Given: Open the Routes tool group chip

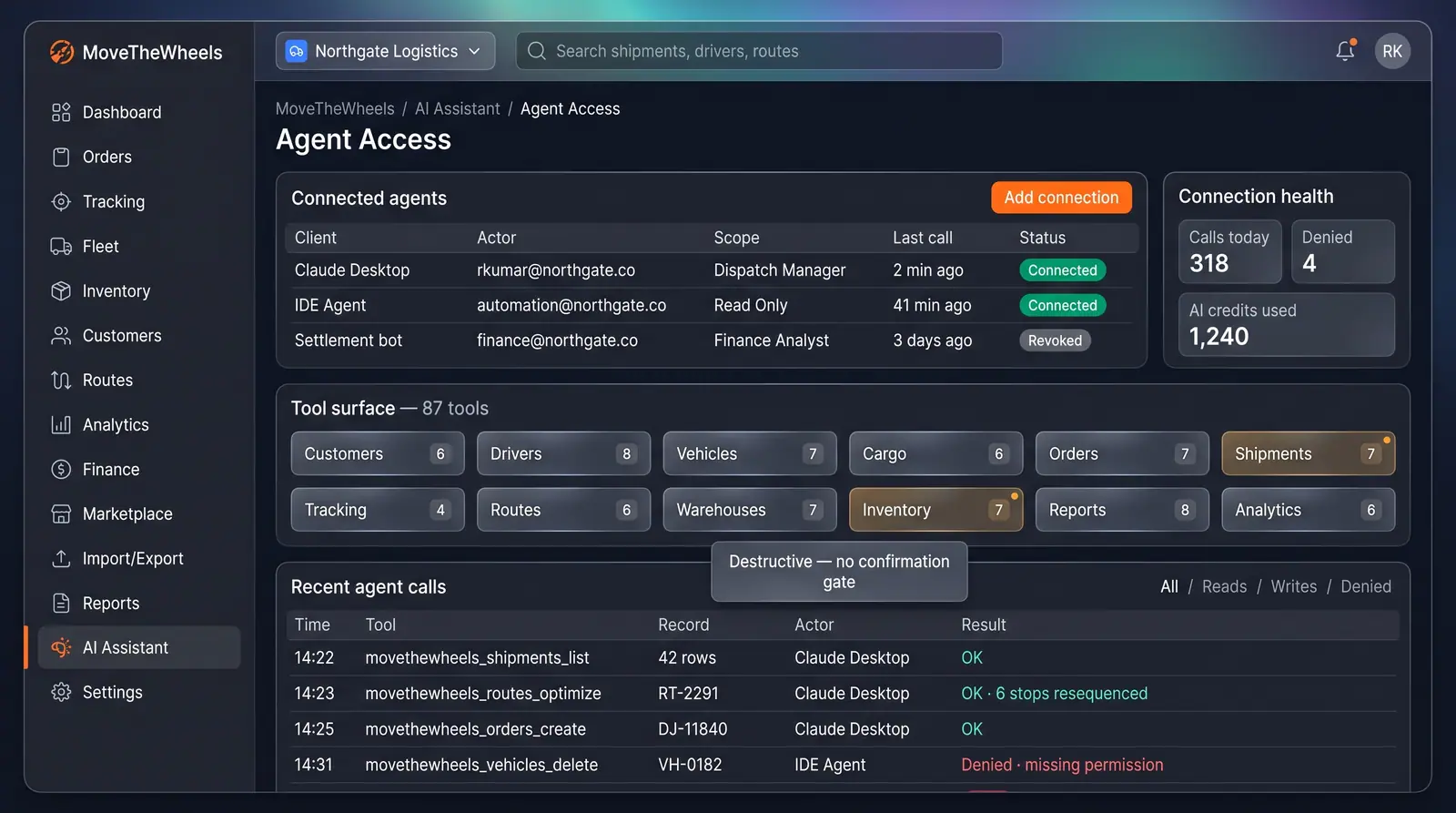Looking at the screenshot, I should tap(563, 510).
